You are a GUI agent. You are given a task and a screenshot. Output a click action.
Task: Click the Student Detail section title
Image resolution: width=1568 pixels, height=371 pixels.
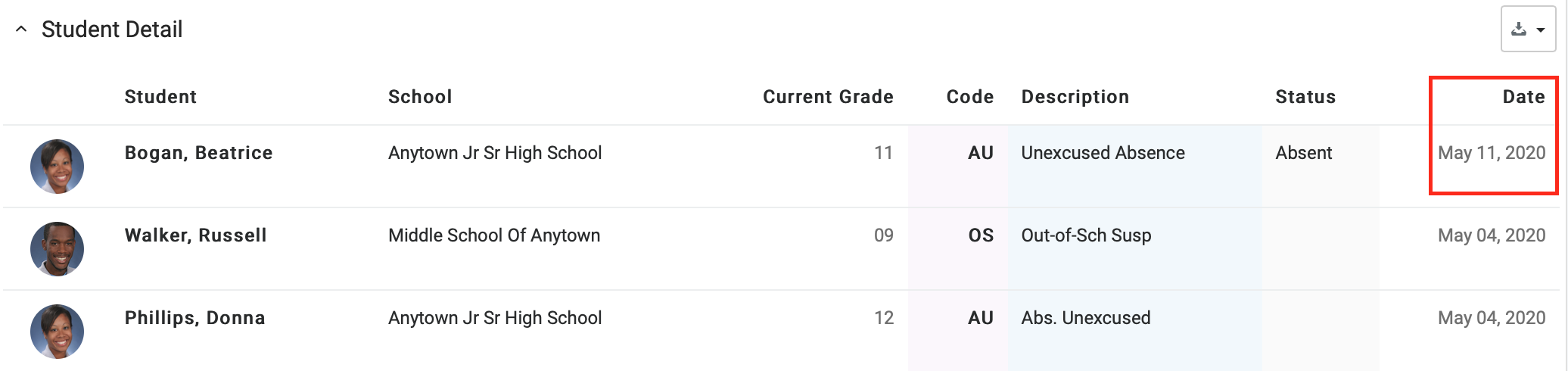[112, 30]
